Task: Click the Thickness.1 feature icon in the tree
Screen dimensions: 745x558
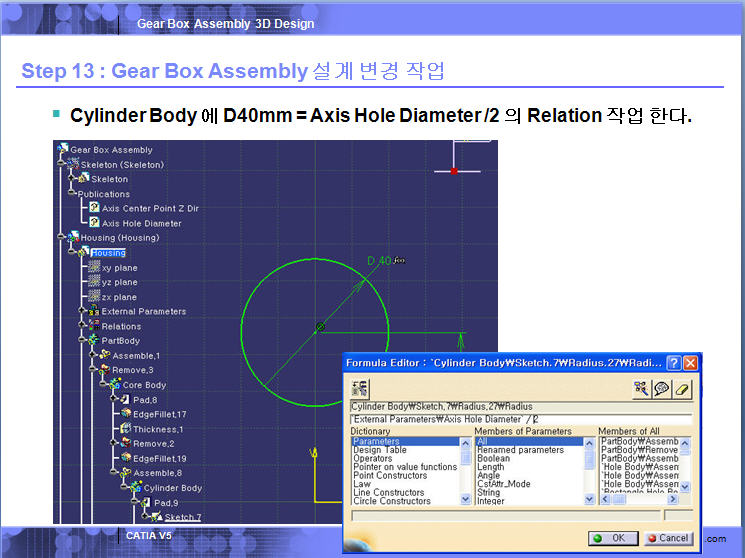Action: click(125, 429)
